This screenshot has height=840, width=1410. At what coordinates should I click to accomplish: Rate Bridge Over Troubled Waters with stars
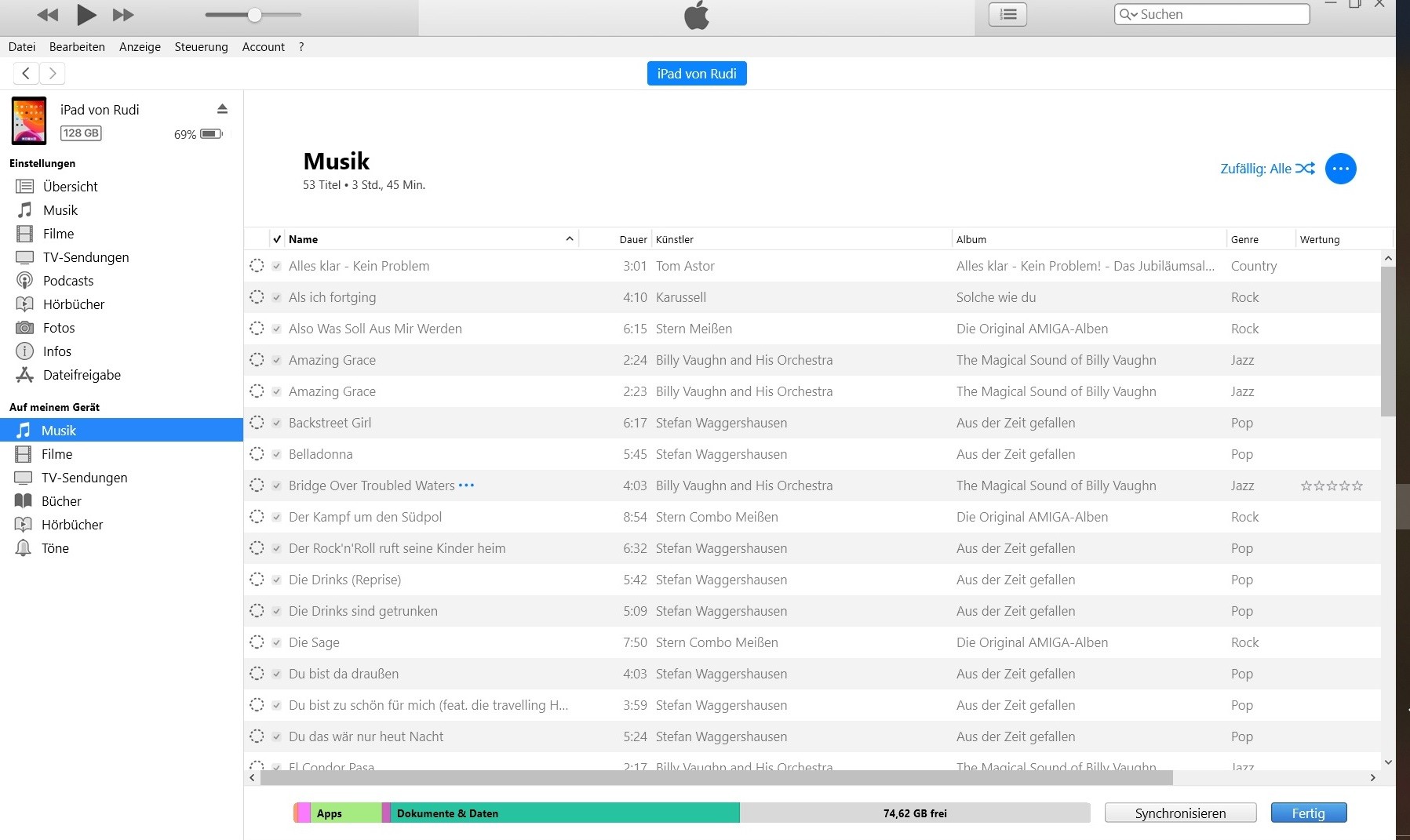pyautogui.click(x=1332, y=485)
